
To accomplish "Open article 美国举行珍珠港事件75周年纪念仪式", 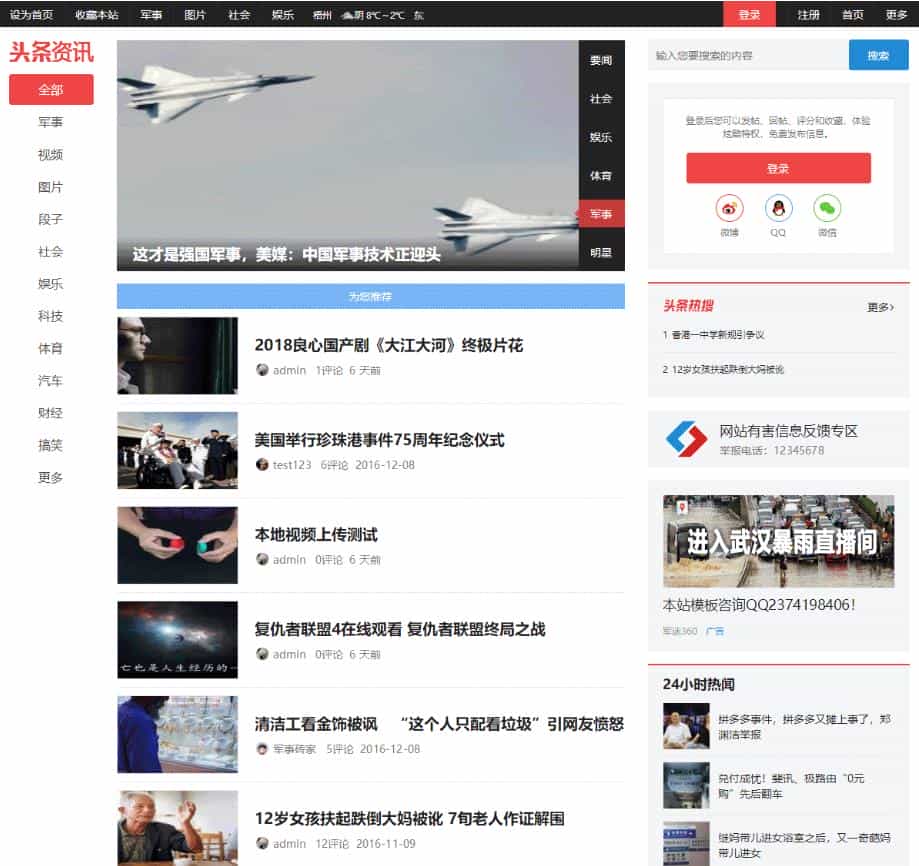I will [379, 440].
